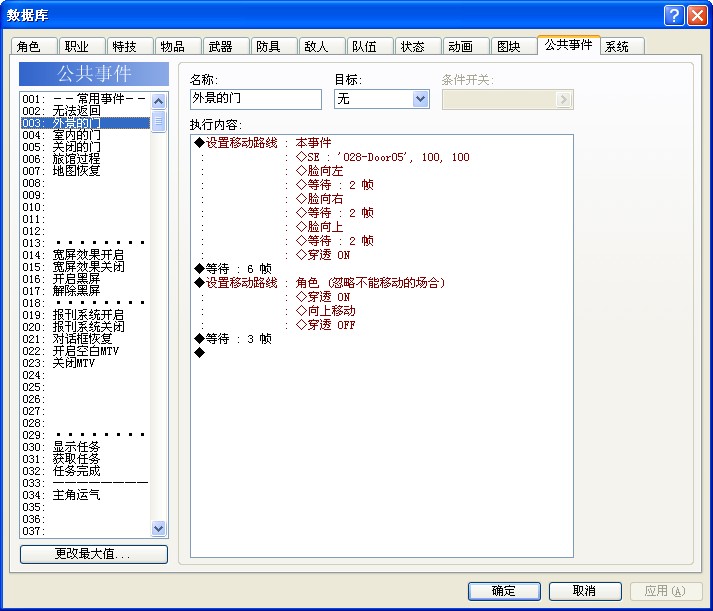Select event 032 任务完成

(85, 471)
